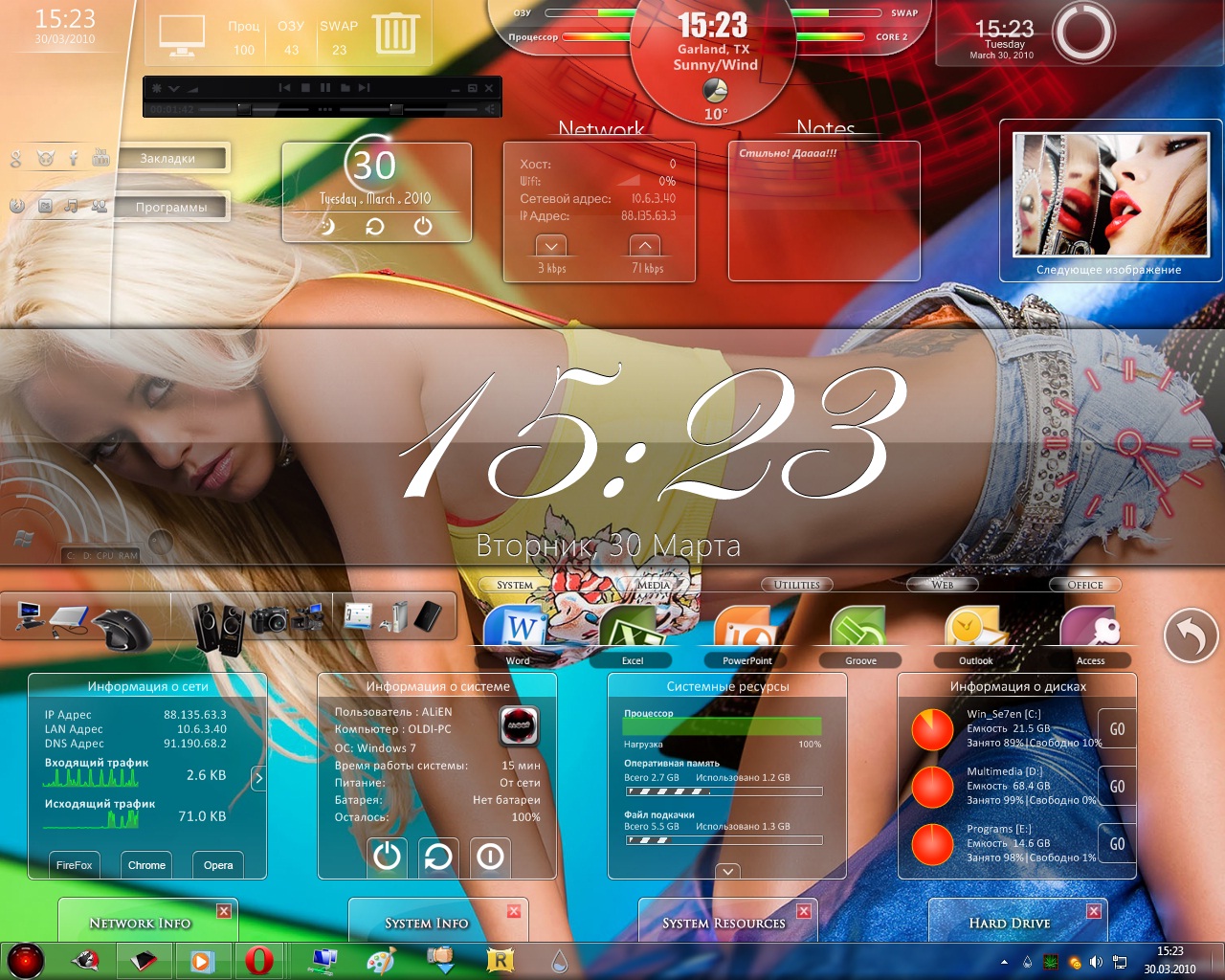Open the media player dropdown arrow
The image size is (1225, 980).
click(174, 88)
